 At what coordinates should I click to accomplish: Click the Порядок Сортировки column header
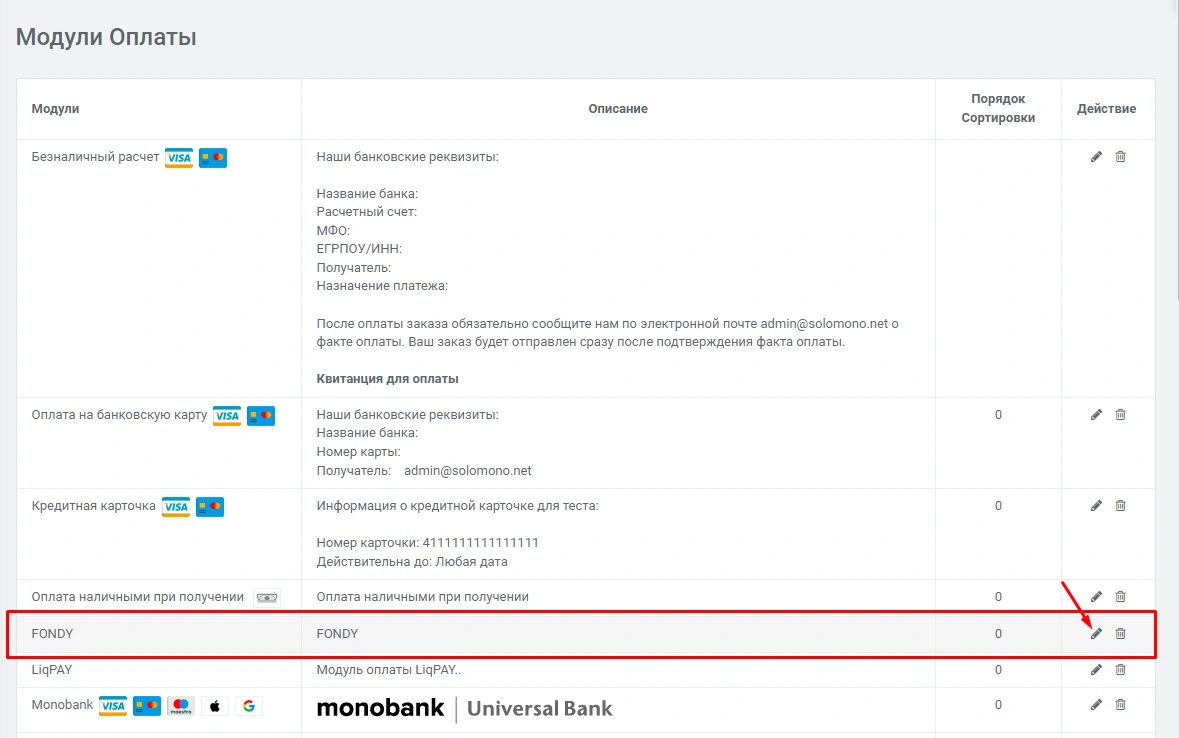[998, 108]
